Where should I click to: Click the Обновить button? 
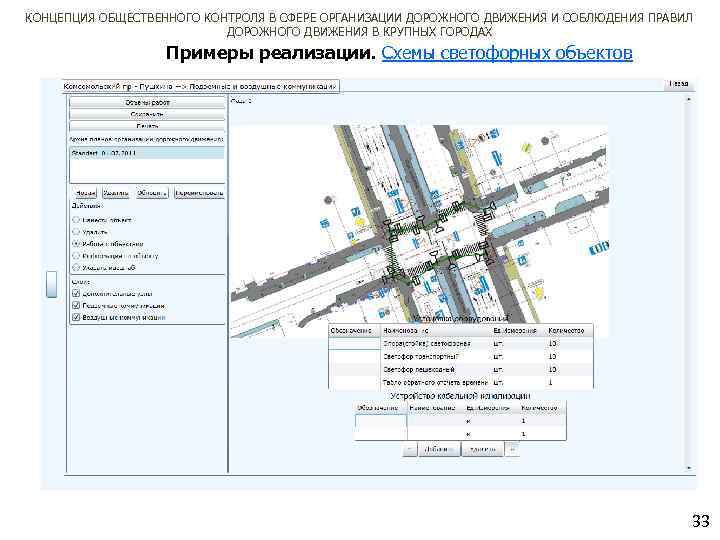(x=152, y=193)
